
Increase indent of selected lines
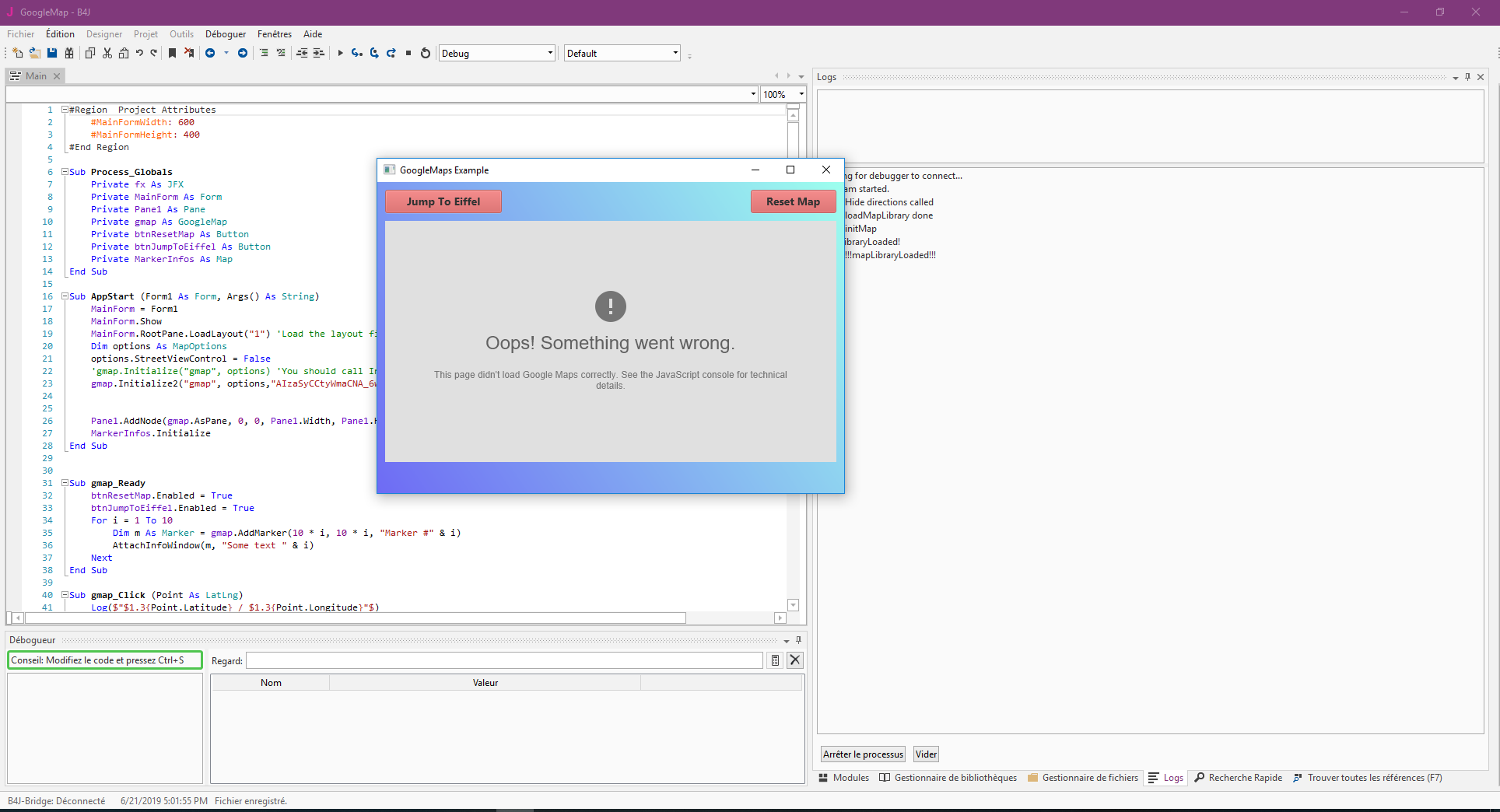[x=319, y=53]
